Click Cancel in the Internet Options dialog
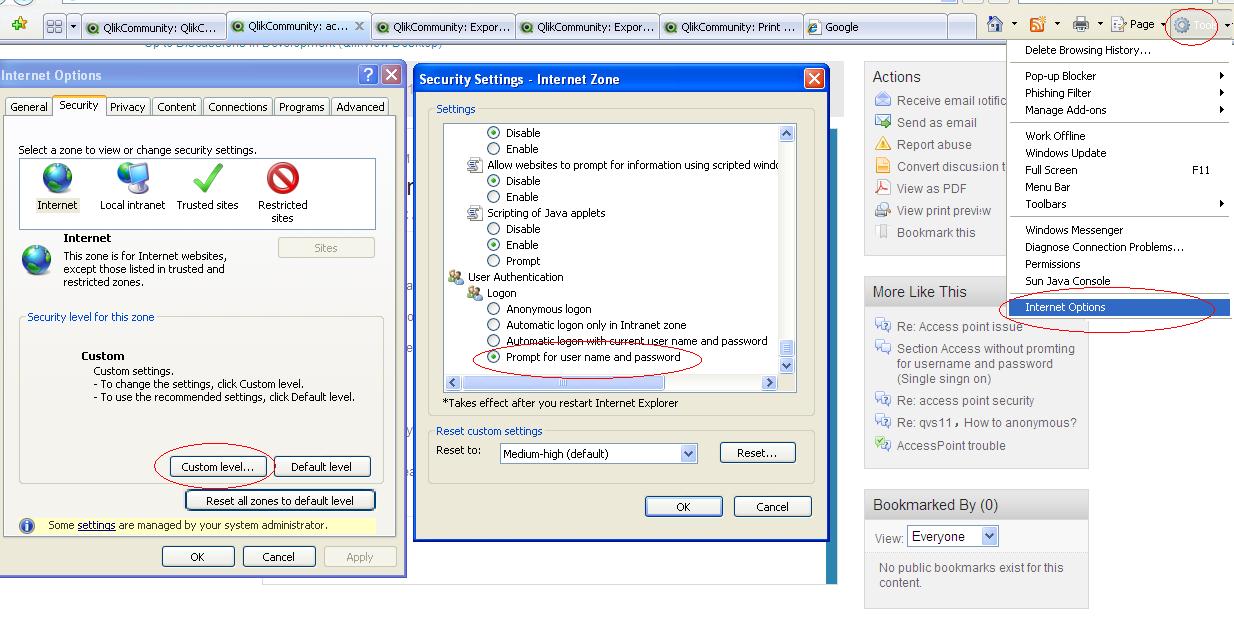The width and height of the screenshot is (1234, 621). click(278, 557)
